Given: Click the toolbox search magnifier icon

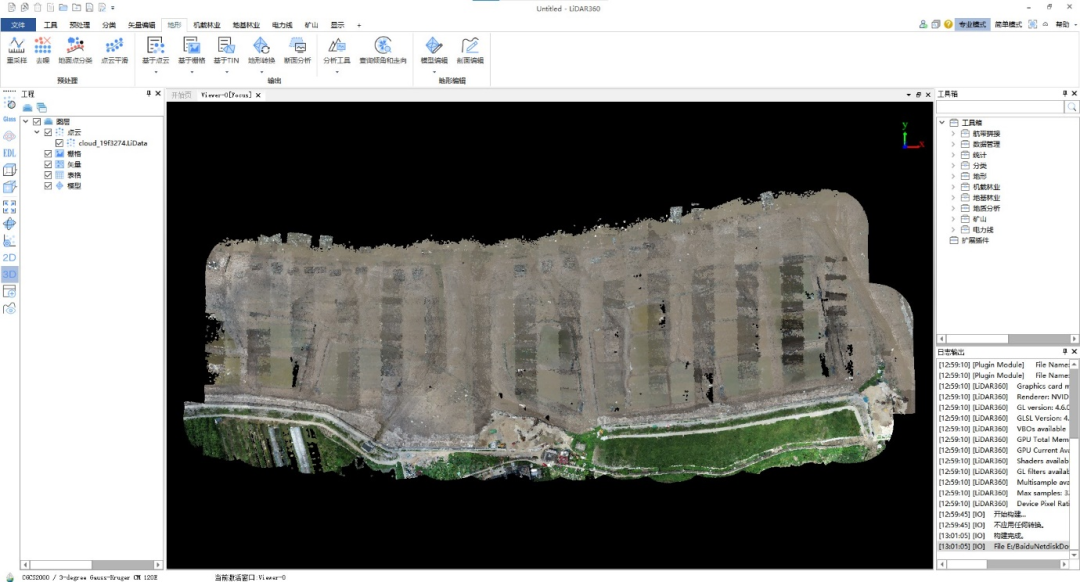Looking at the screenshot, I should coord(1071,107).
